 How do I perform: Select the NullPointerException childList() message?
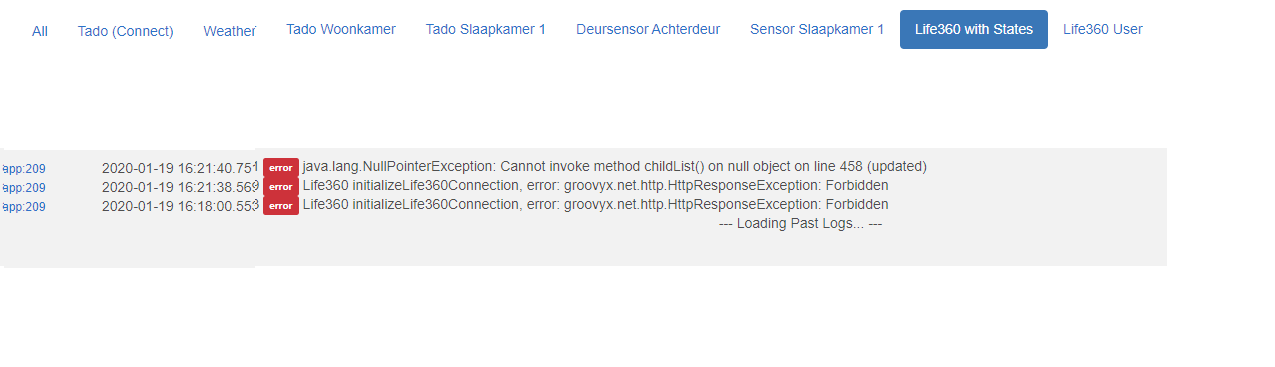(615, 166)
